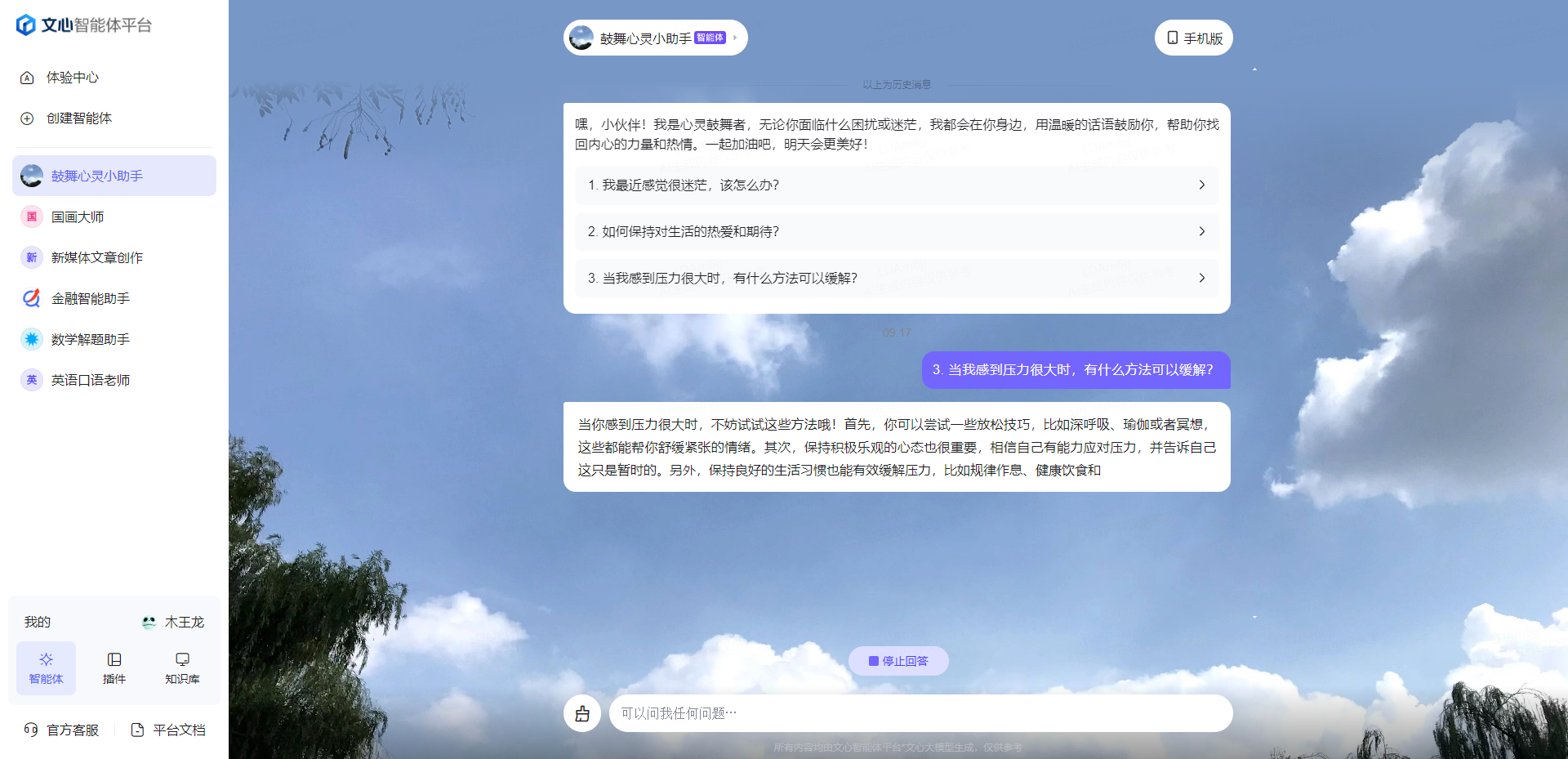Switch to 手机版 view

coord(1194,38)
